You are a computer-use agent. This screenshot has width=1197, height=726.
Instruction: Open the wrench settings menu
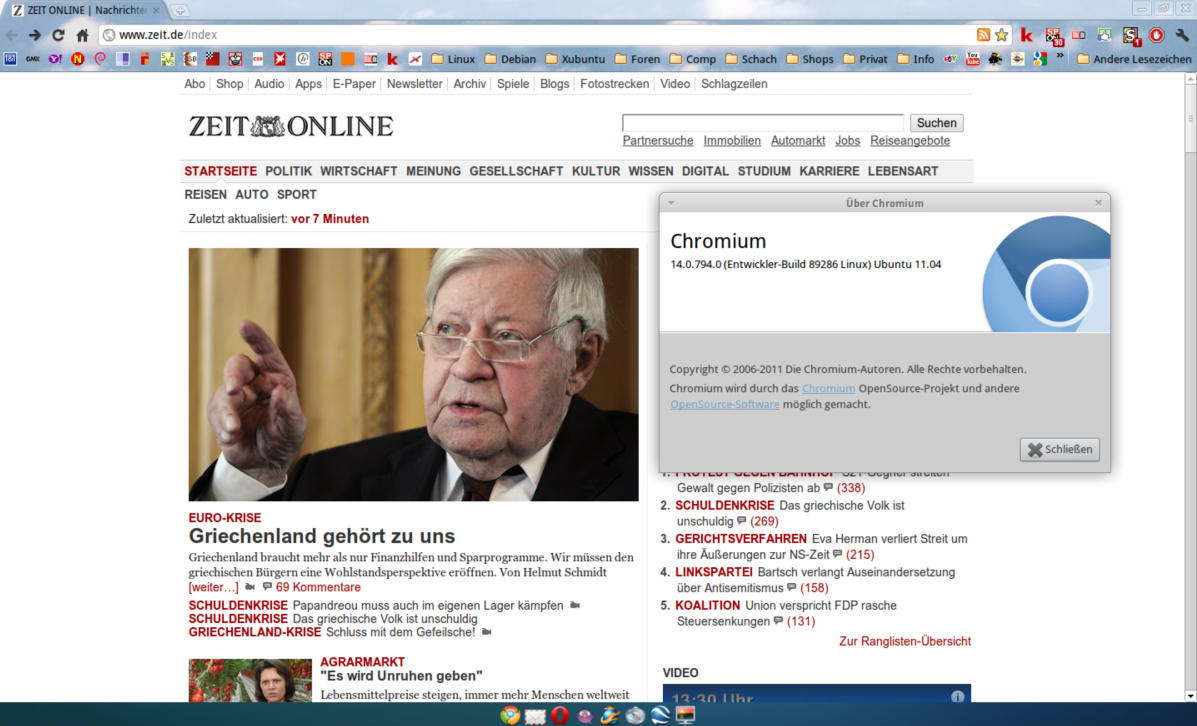1182,34
